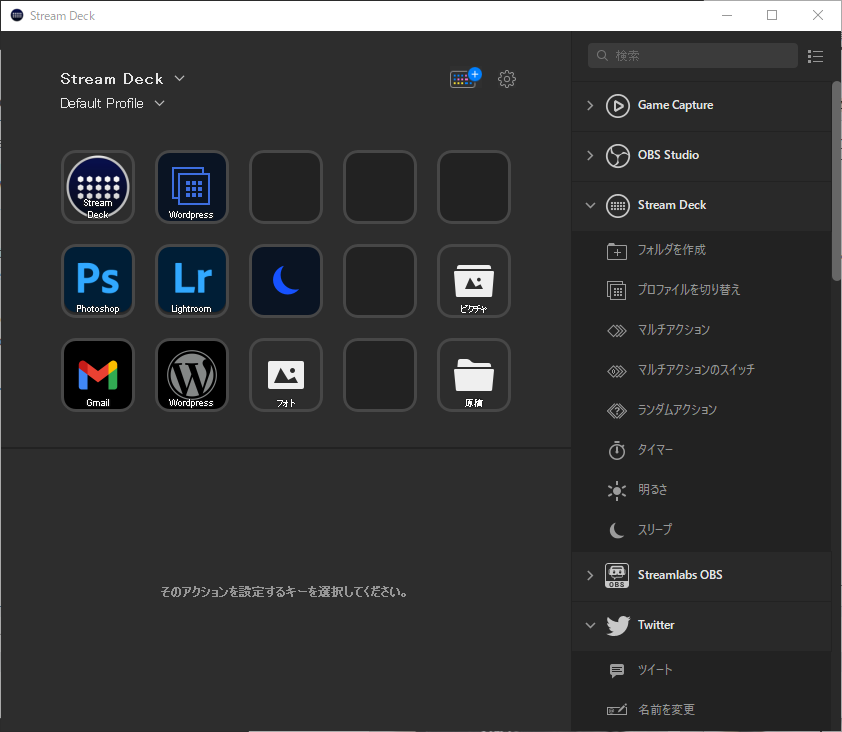Click the Game Capture category icon

coord(618,105)
